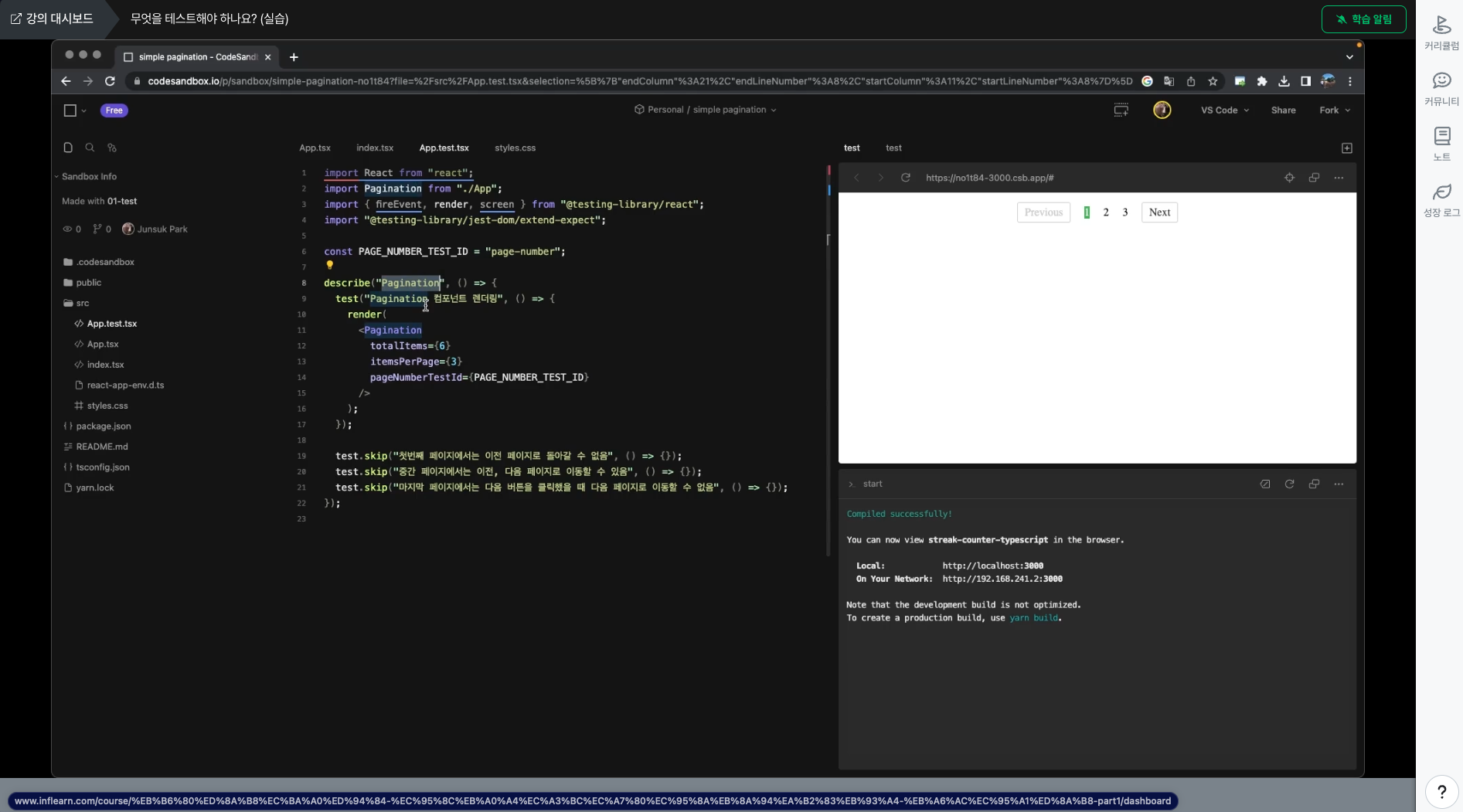The width and height of the screenshot is (1463, 812).
Task: Open terminal in a new window icon
Action: pos(1314,484)
